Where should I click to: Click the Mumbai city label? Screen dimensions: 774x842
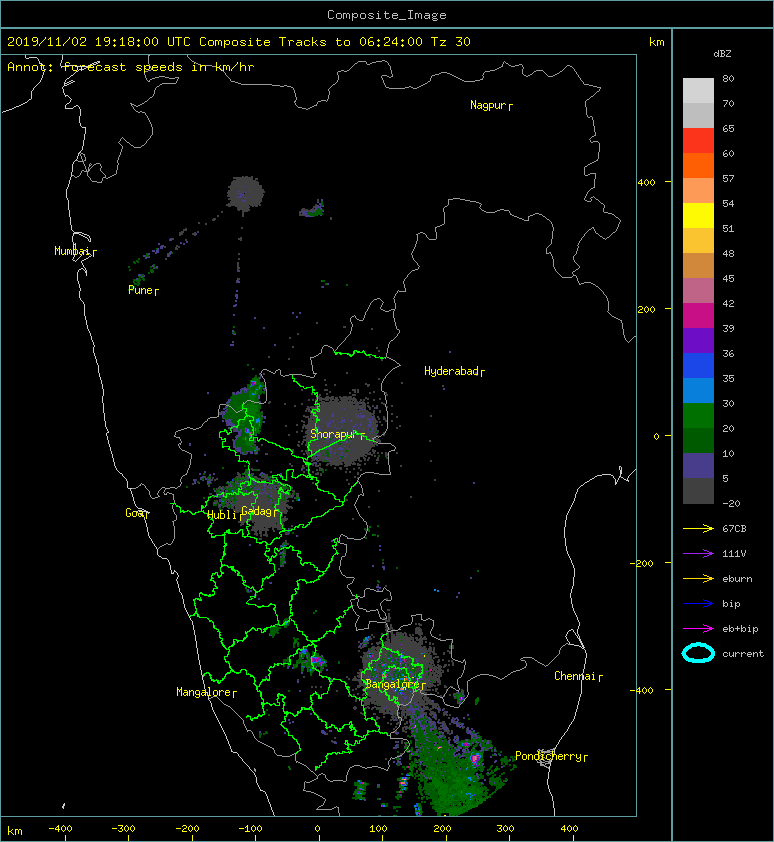click(72, 251)
